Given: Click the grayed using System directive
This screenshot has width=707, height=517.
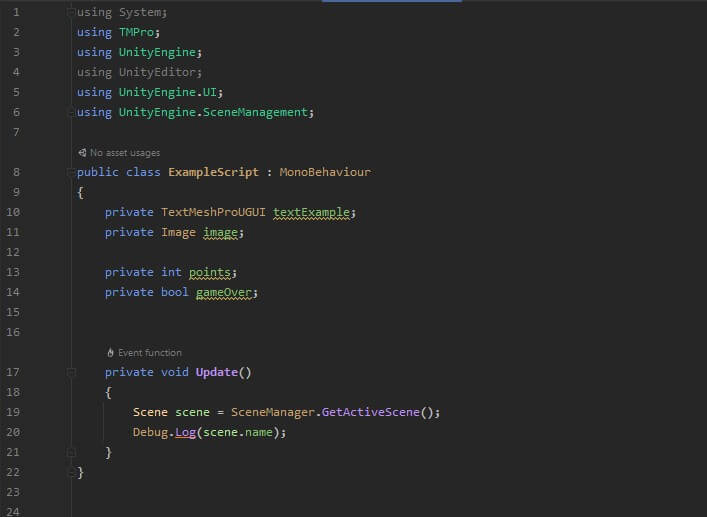Looking at the screenshot, I should (x=122, y=12).
